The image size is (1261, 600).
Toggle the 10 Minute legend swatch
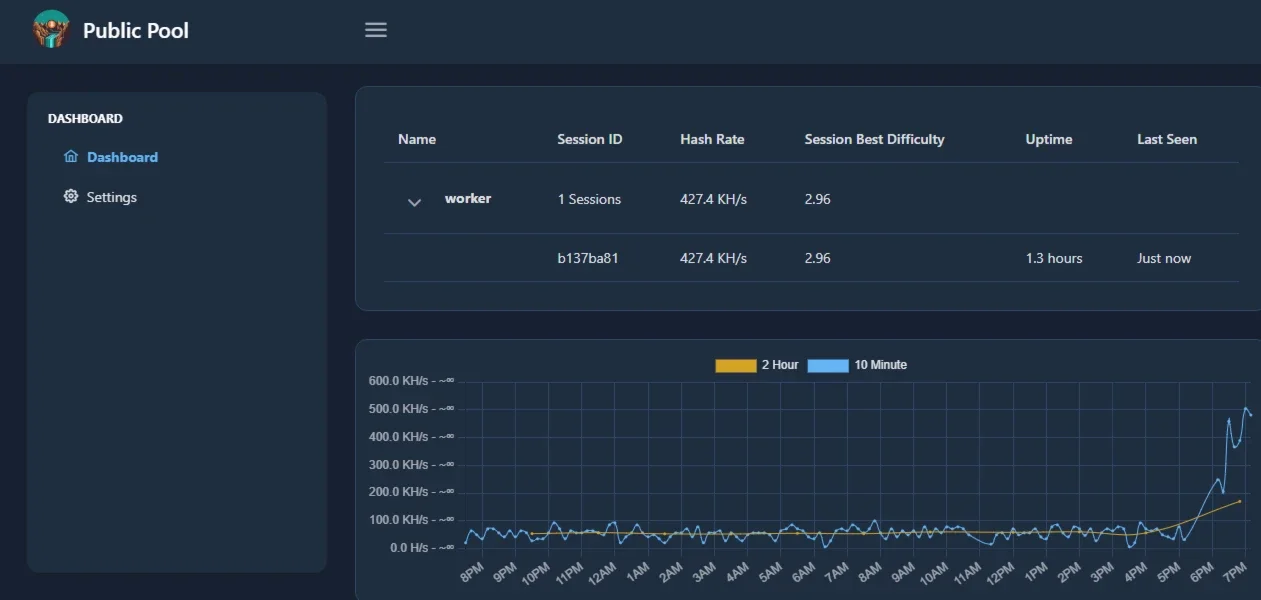point(828,365)
